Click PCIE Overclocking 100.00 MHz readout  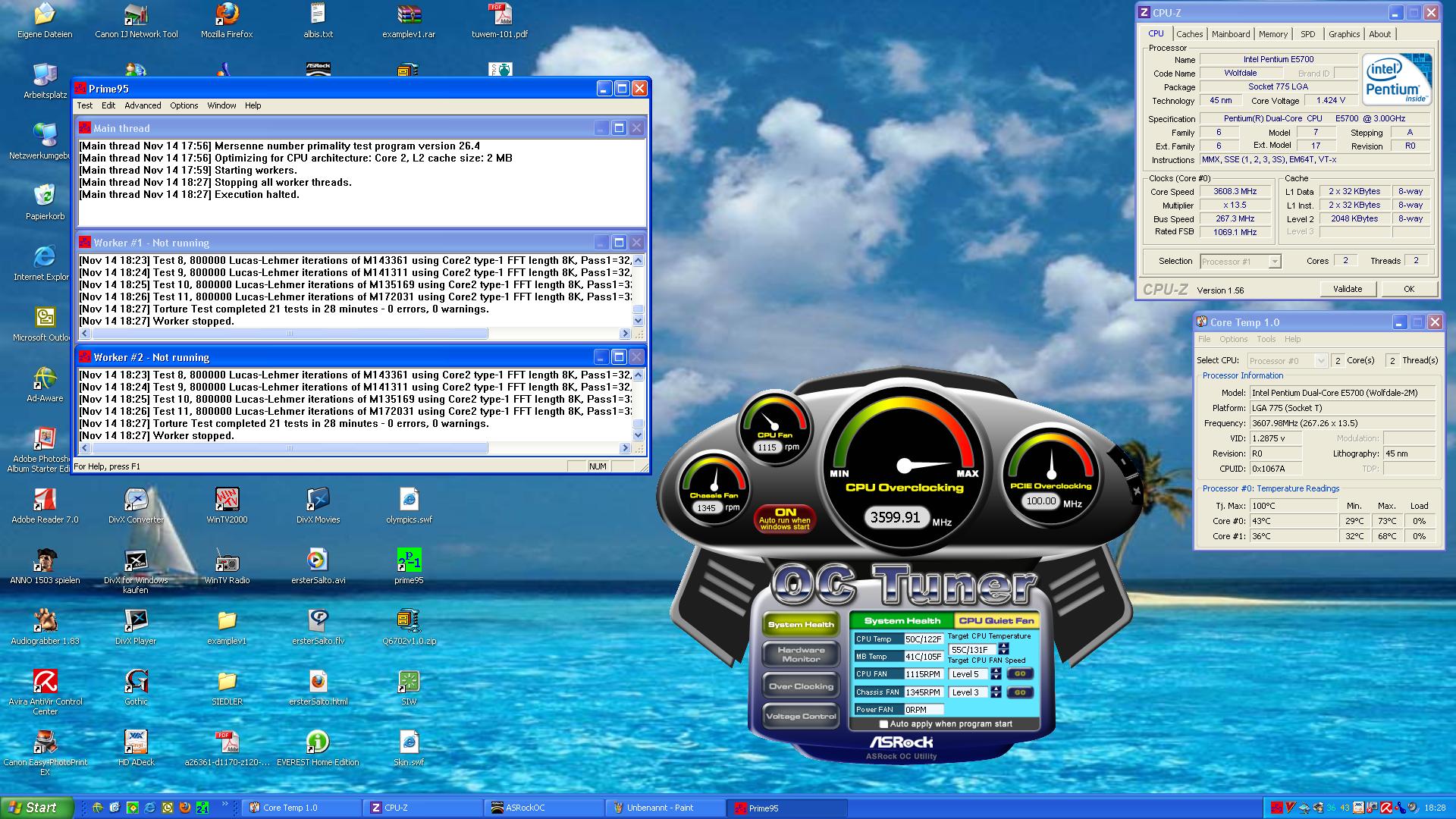(1040, 501)
